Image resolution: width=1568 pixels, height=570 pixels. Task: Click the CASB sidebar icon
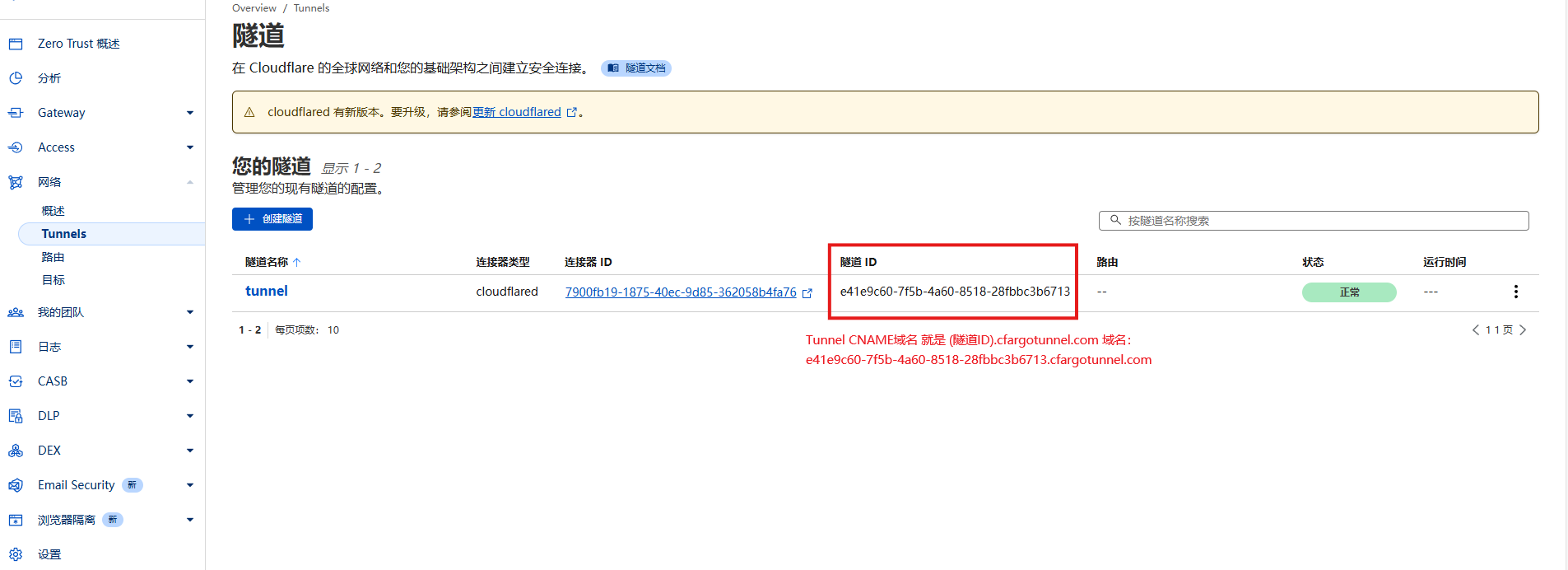(16, 381)
